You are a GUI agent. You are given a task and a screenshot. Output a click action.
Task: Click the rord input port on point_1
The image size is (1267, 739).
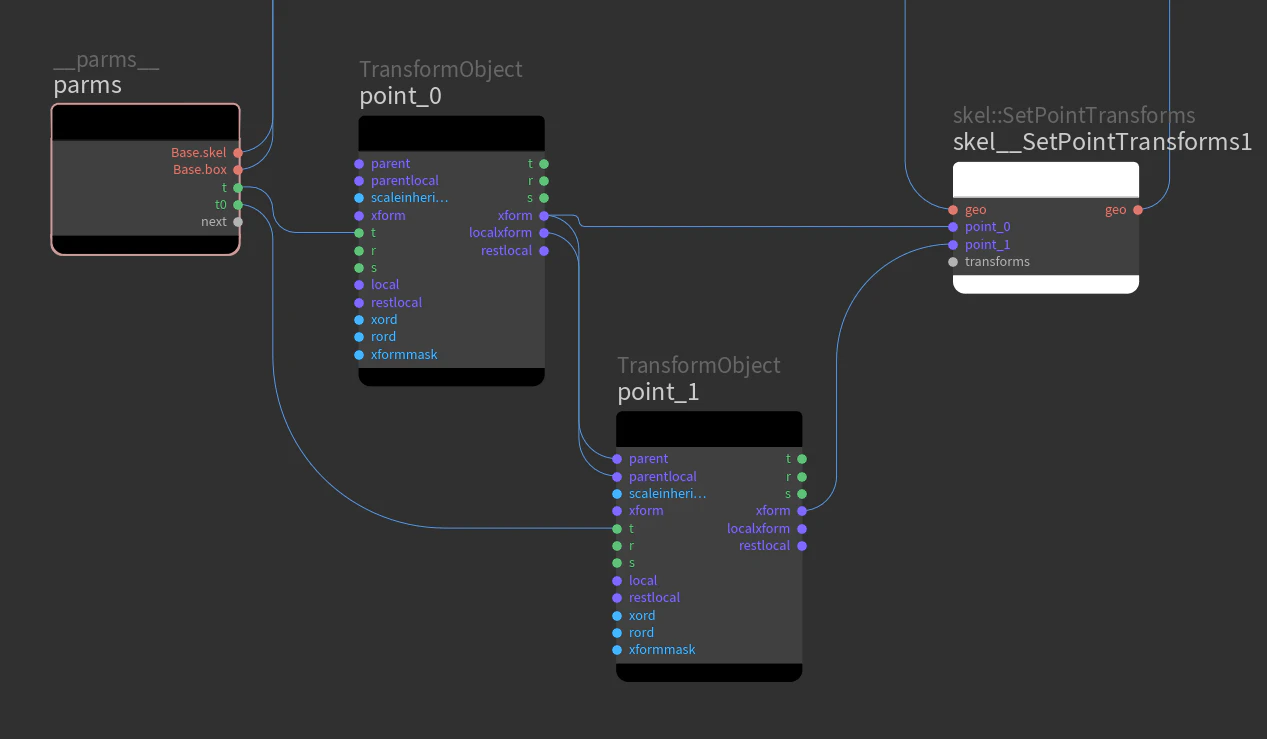[x=617, y=633]
